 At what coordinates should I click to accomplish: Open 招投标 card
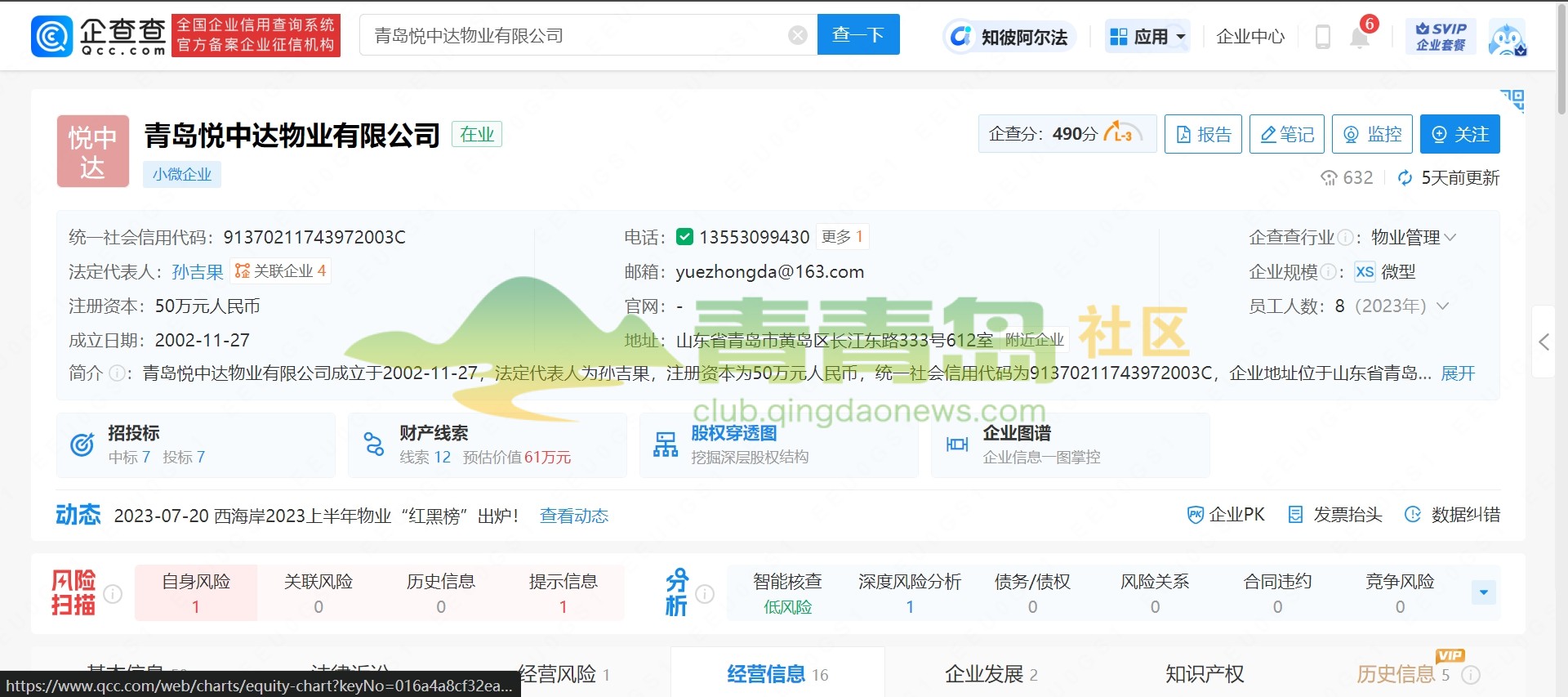pyautogui.click(x=196, y=445)
